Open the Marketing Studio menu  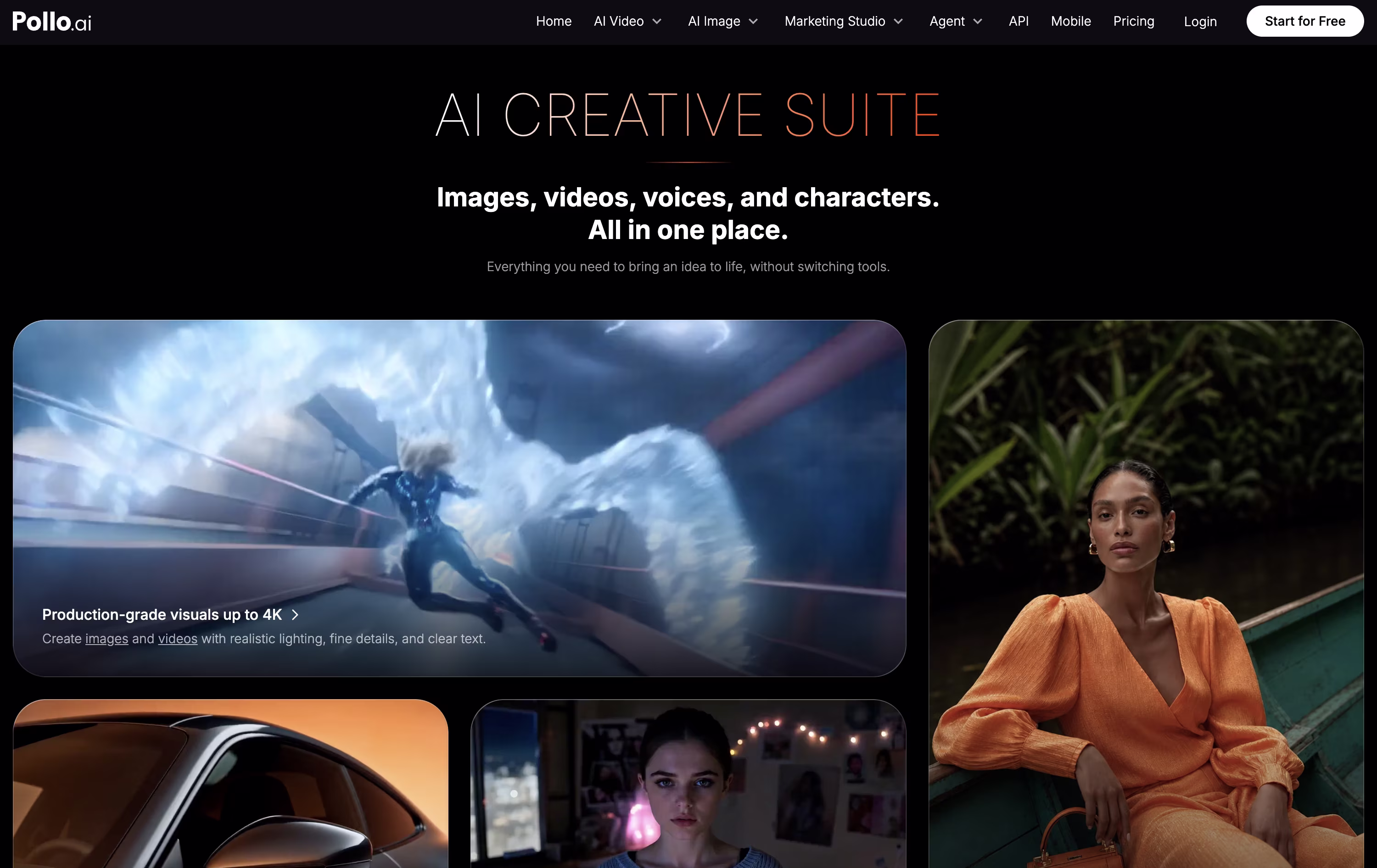tap(834, 21)
